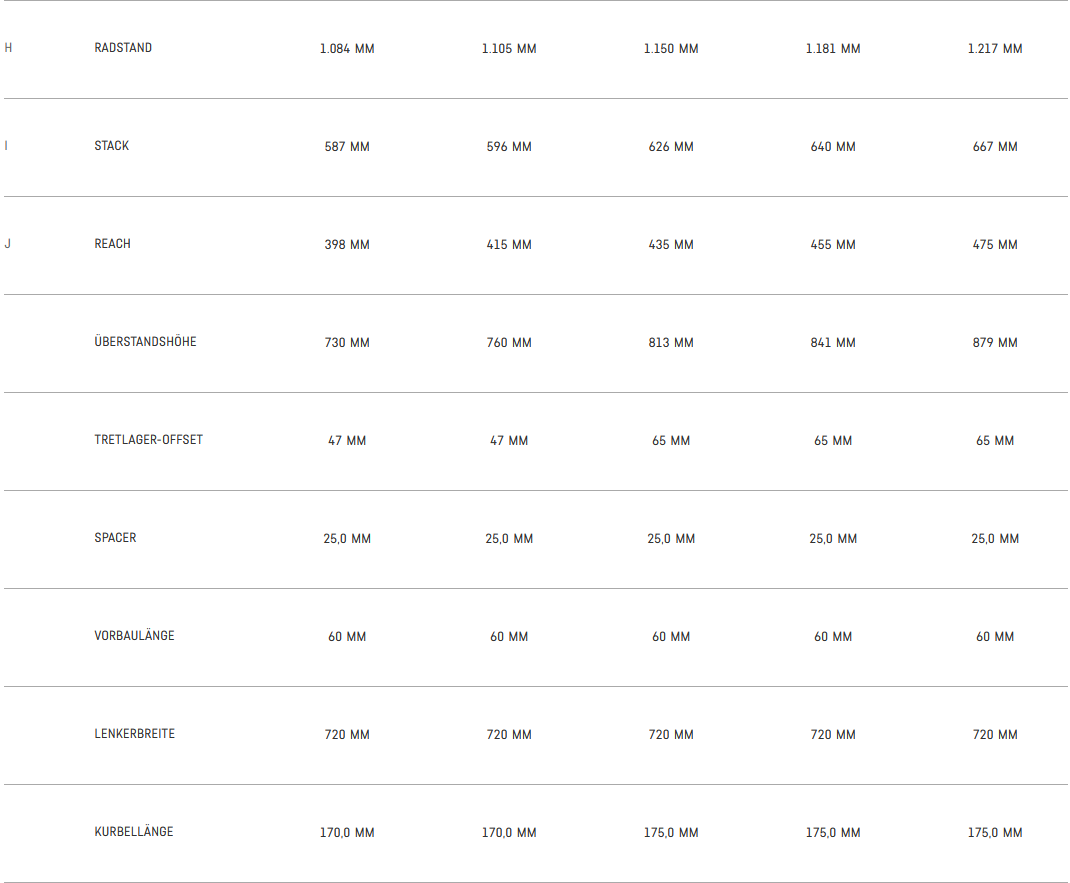Select the 1.084 MM Radstand value
Viewport: 1070px width, 883px height.
(347, 49)
